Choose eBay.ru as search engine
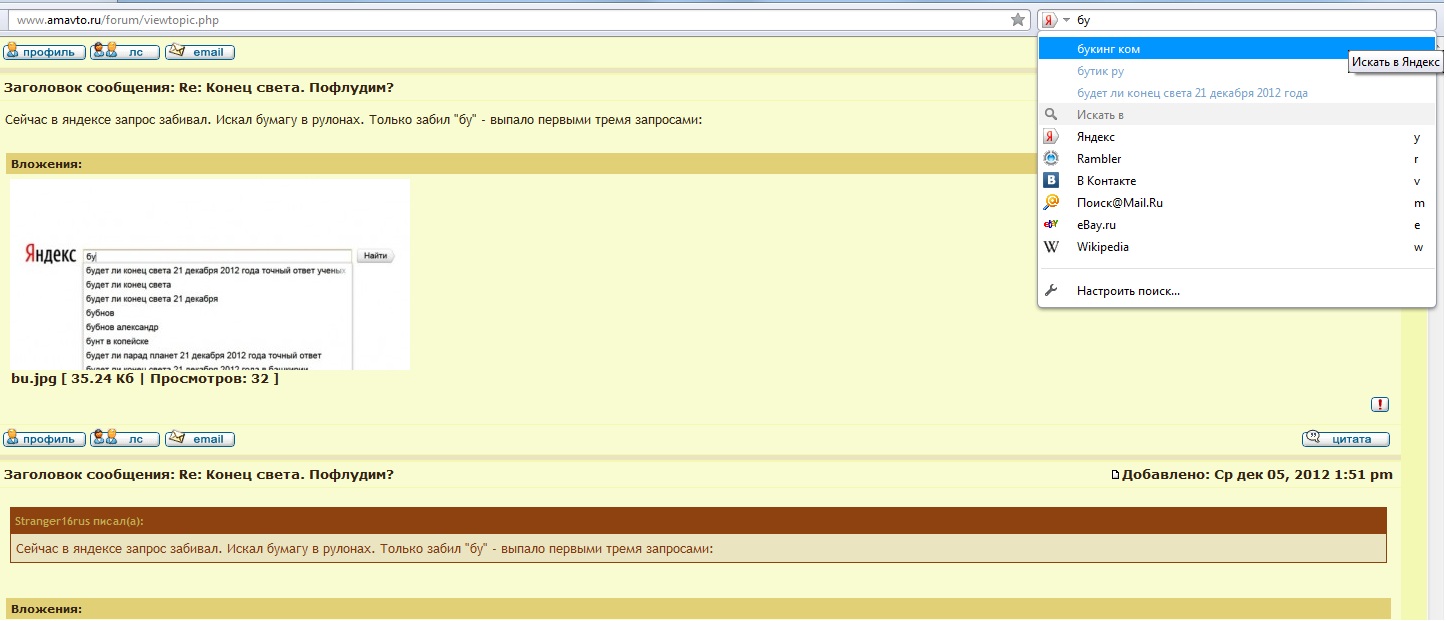The image size is (1446, 621). click(1096, 225)
